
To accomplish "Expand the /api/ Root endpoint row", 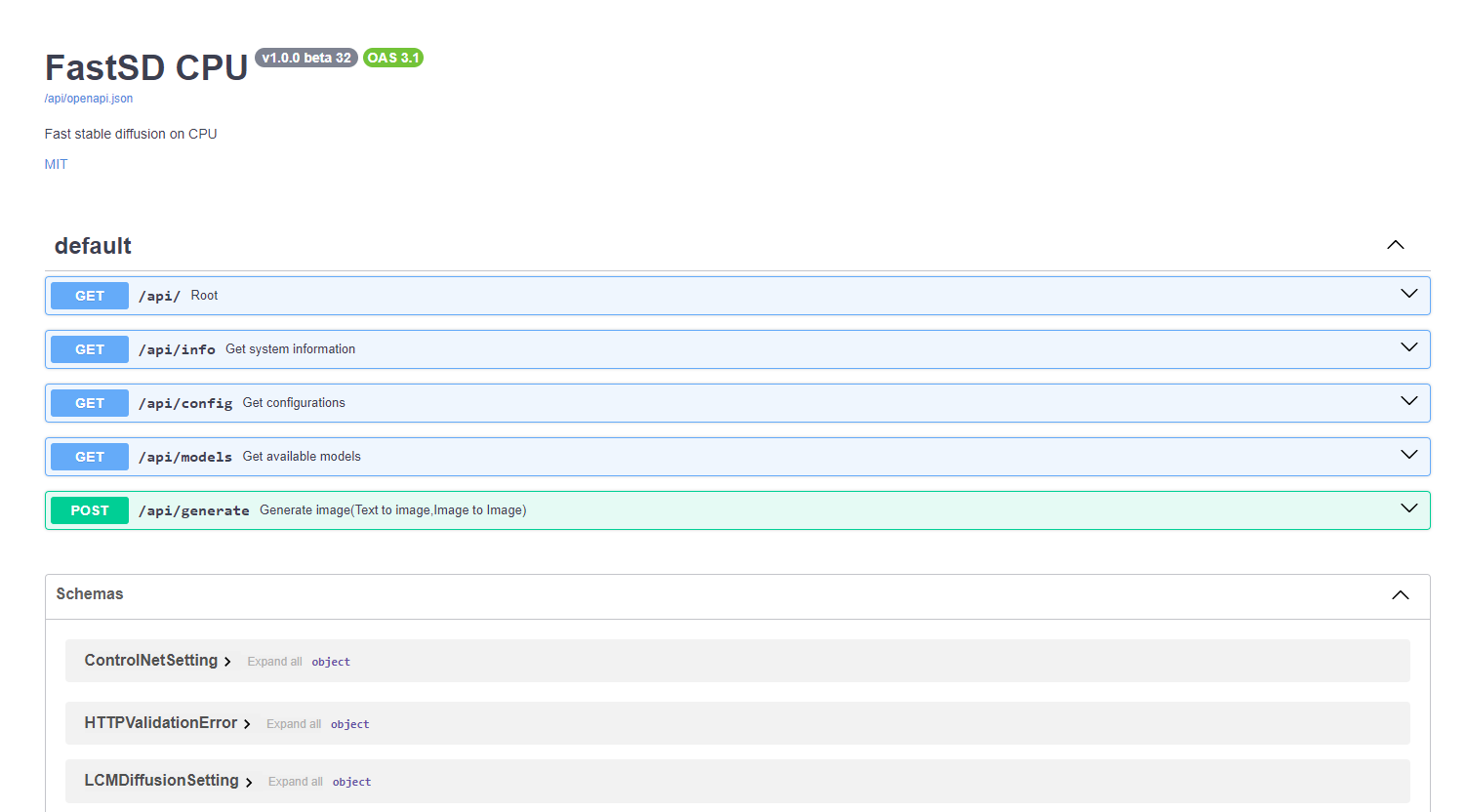I will pyautogui.click(x=1408, y=293).
